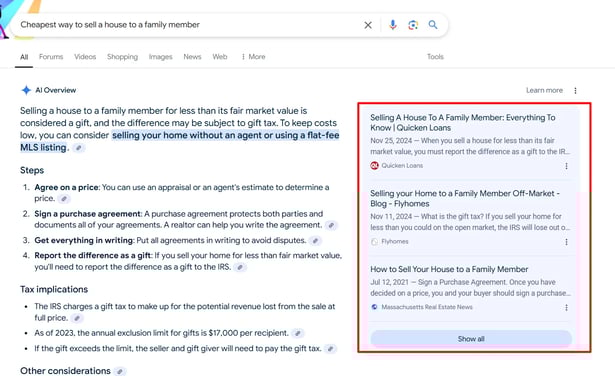The width and height of the screenshot is (615, 376).
Task: Click the AI Overview sparkle icon
Action: click(x=26, y=90)
